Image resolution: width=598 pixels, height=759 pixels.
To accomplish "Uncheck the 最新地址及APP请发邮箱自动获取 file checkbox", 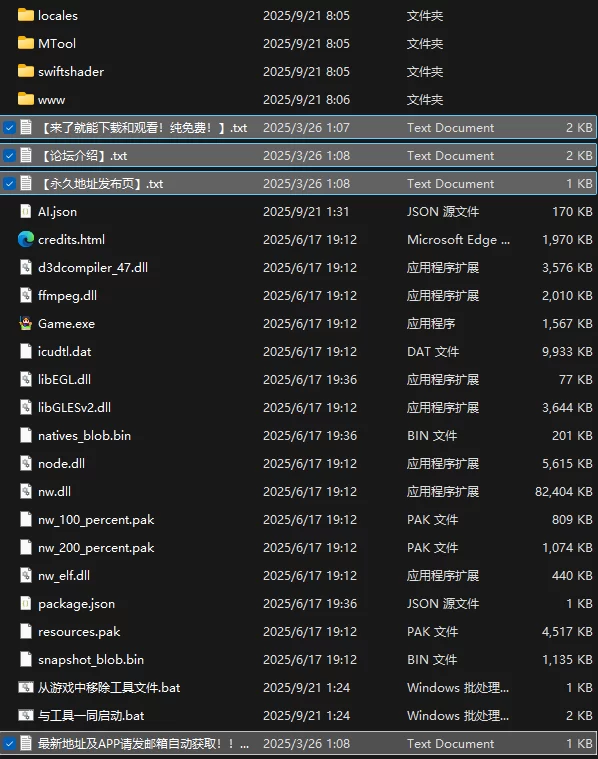I will [9, 744].
